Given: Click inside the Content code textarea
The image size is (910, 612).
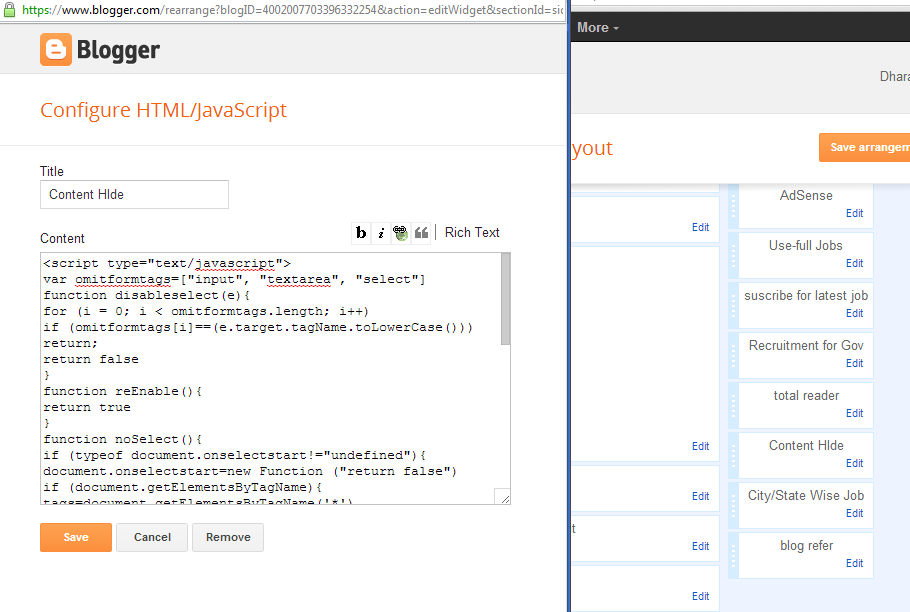Looking at the screenshot, I should 270,378.
